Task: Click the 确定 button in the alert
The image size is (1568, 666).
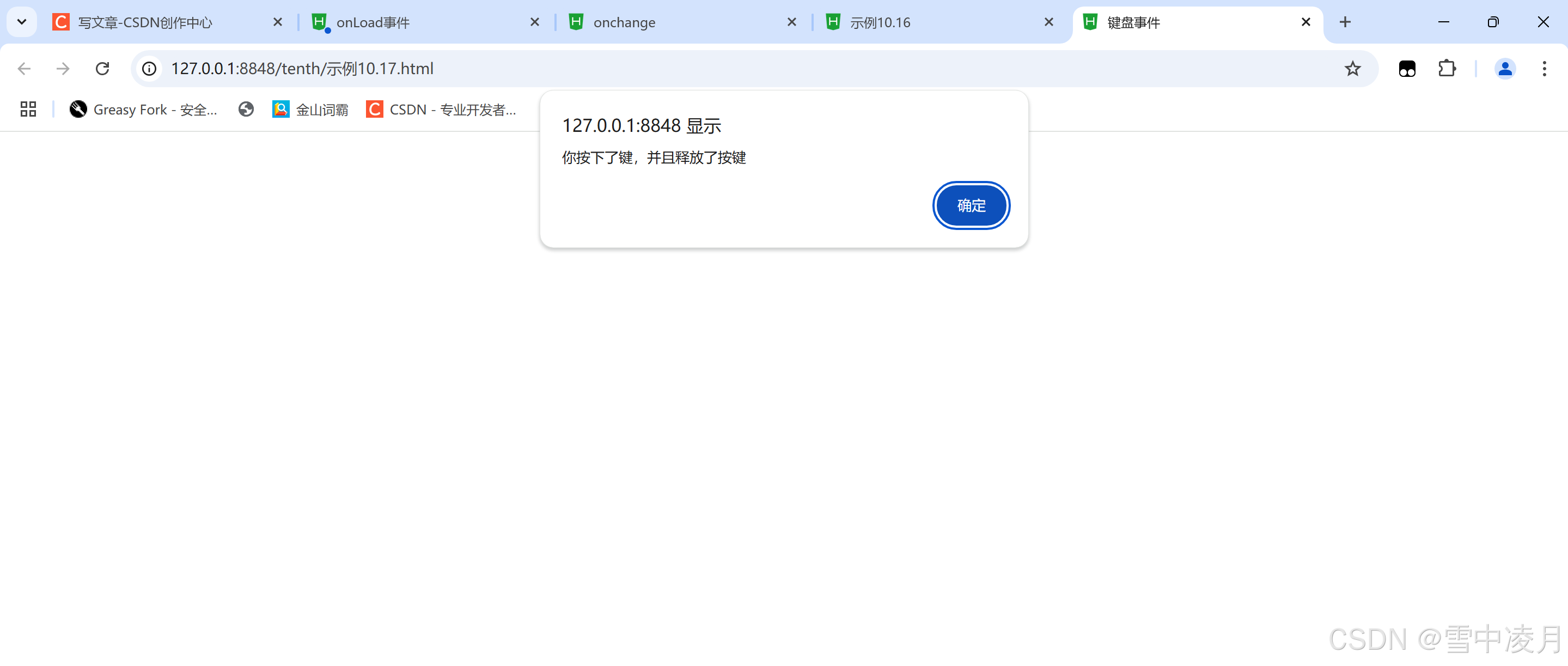Action: [x=971, y=205]
